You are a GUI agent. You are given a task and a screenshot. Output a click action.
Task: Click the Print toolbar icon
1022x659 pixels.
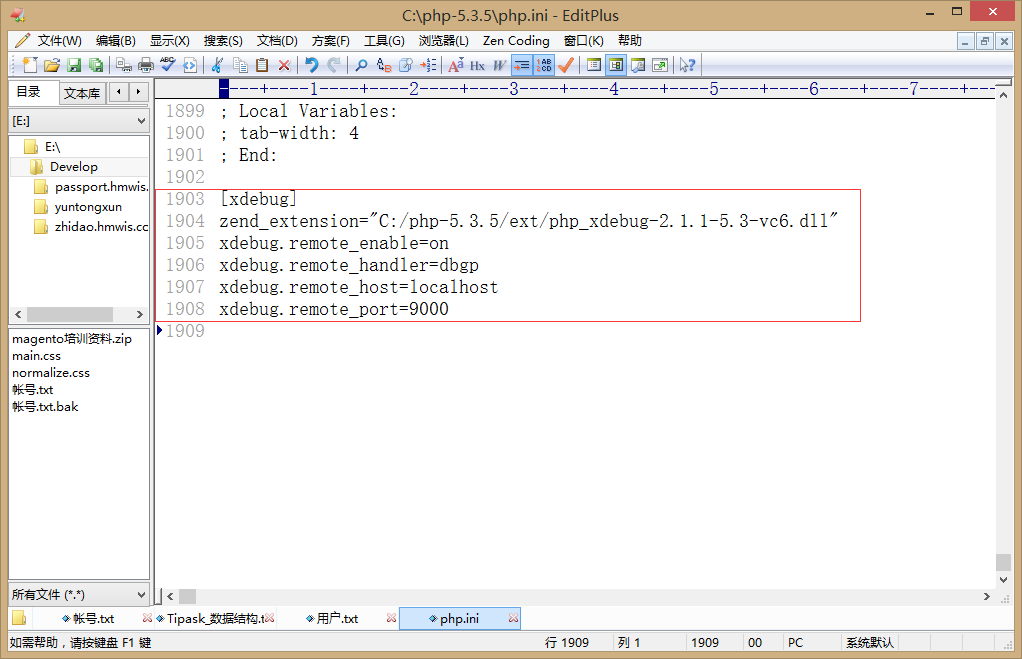pos(145,65)
